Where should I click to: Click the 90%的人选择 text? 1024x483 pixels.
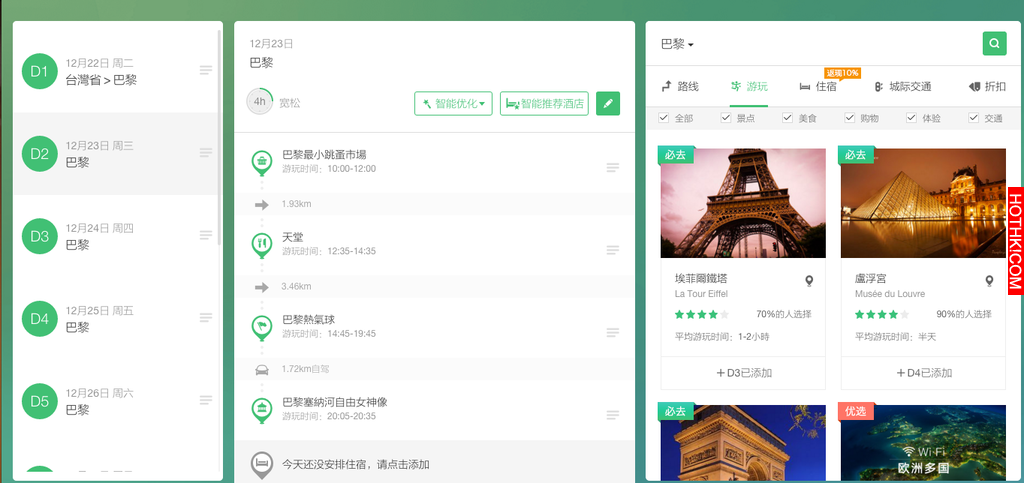tap(964, 315)
